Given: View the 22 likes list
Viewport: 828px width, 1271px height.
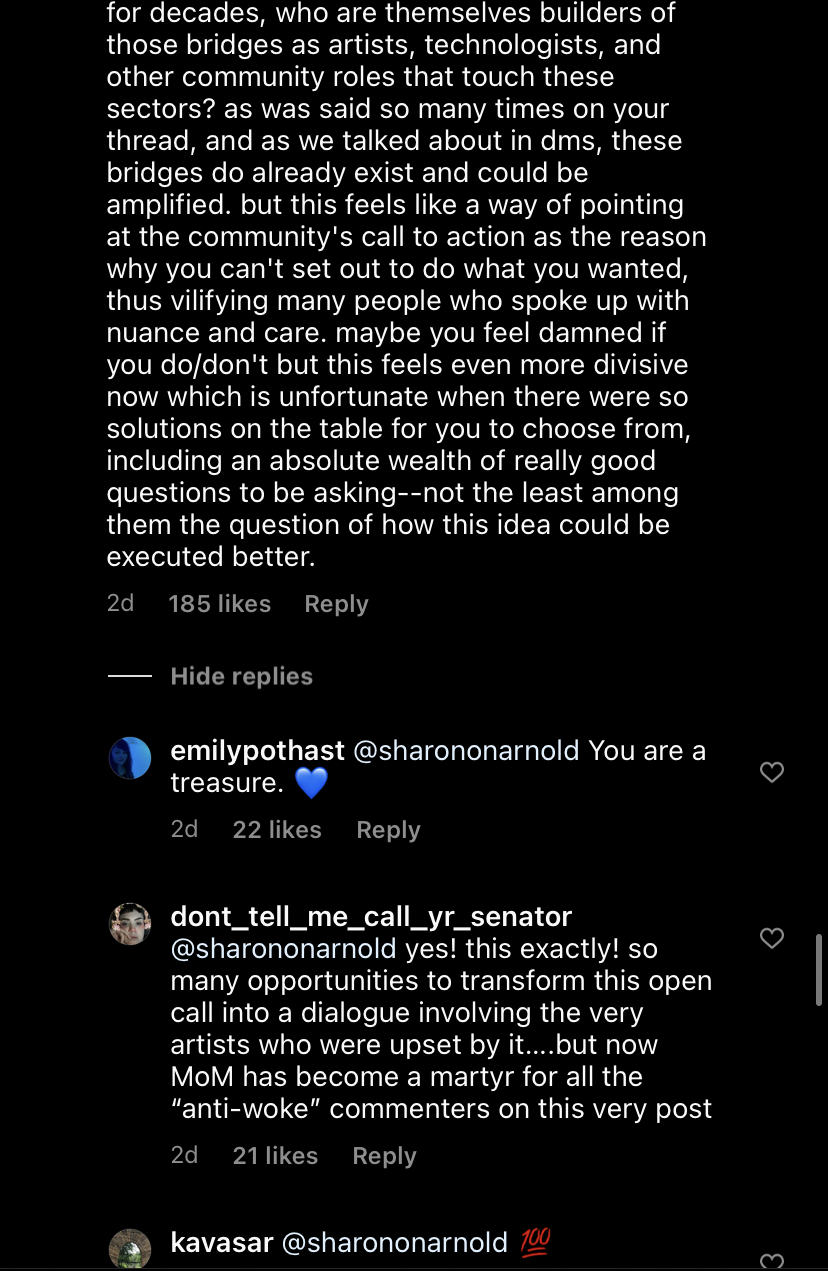Looking at the screenshot, I should (x=277, y=830).
